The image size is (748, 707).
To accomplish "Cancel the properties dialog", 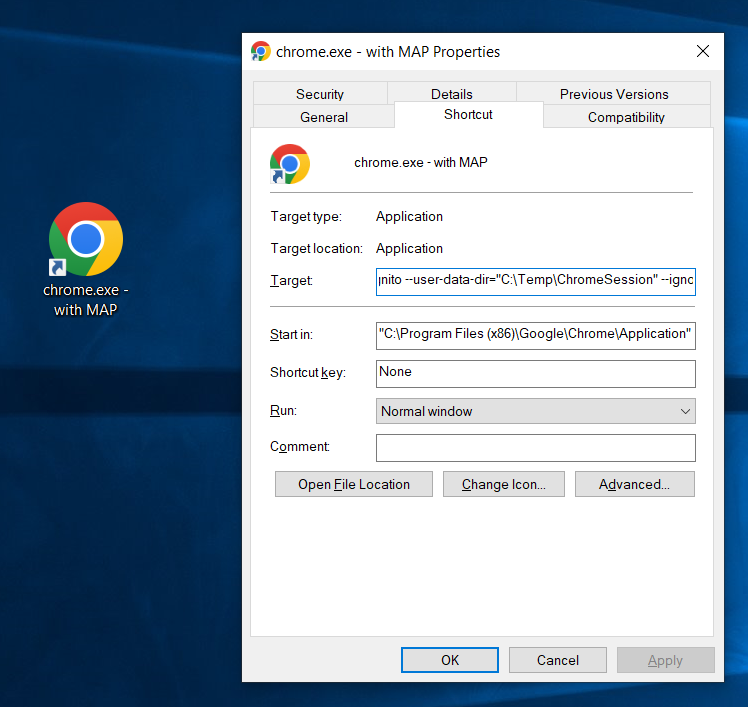I will [557, 660].
